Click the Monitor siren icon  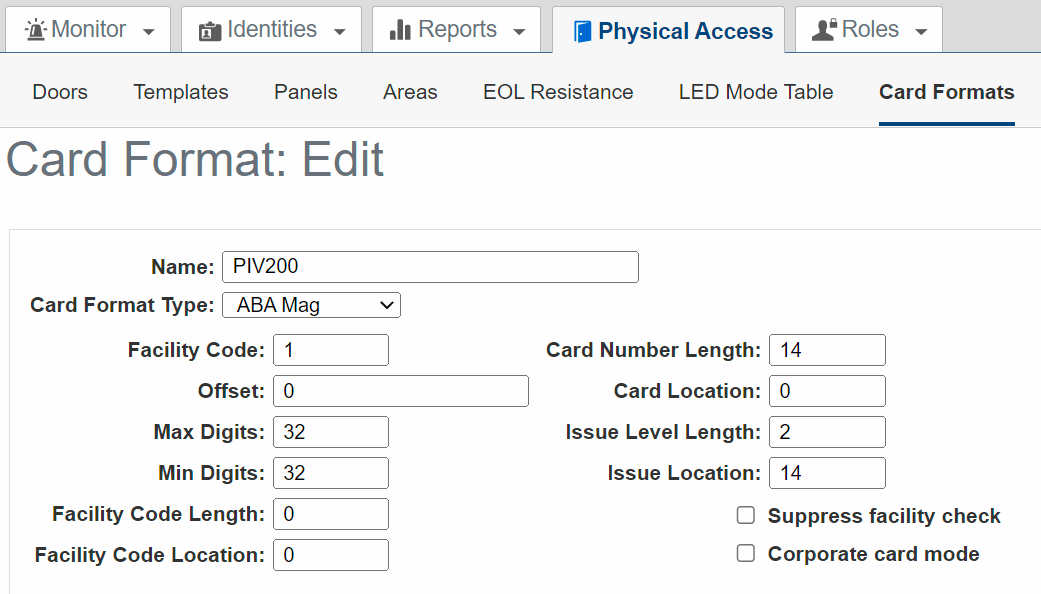[x=36, y=30]
